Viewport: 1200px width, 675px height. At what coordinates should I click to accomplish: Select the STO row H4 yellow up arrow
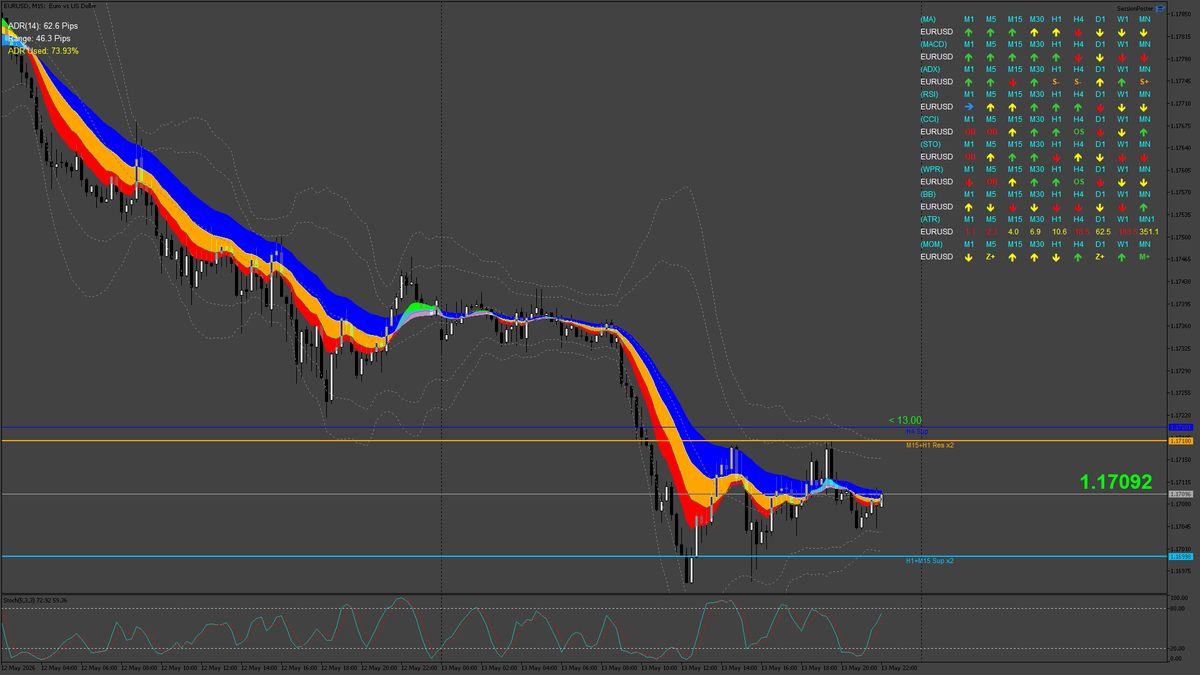[x=1078, y=156]
